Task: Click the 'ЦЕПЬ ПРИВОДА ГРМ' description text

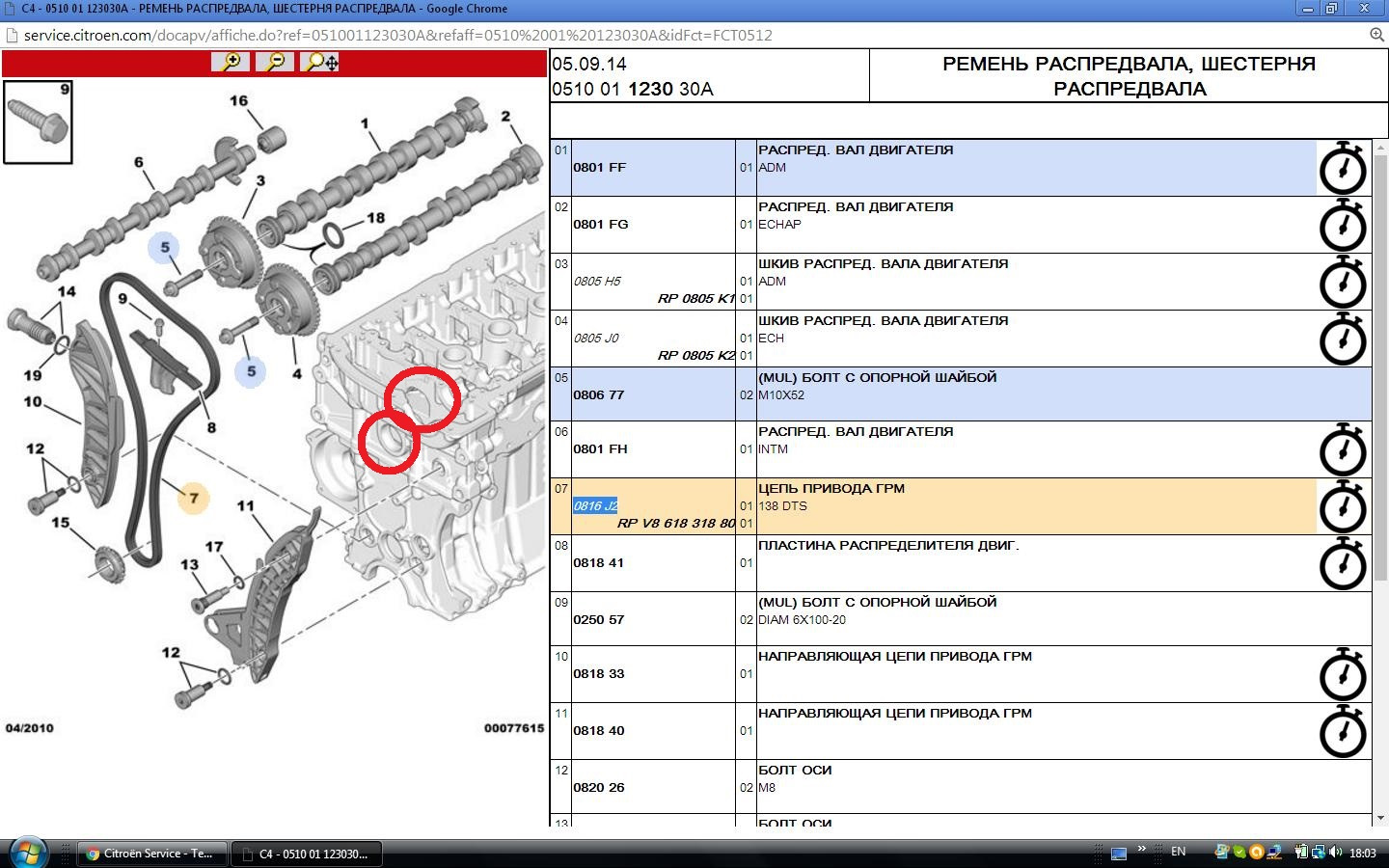Action: [831, 489]
